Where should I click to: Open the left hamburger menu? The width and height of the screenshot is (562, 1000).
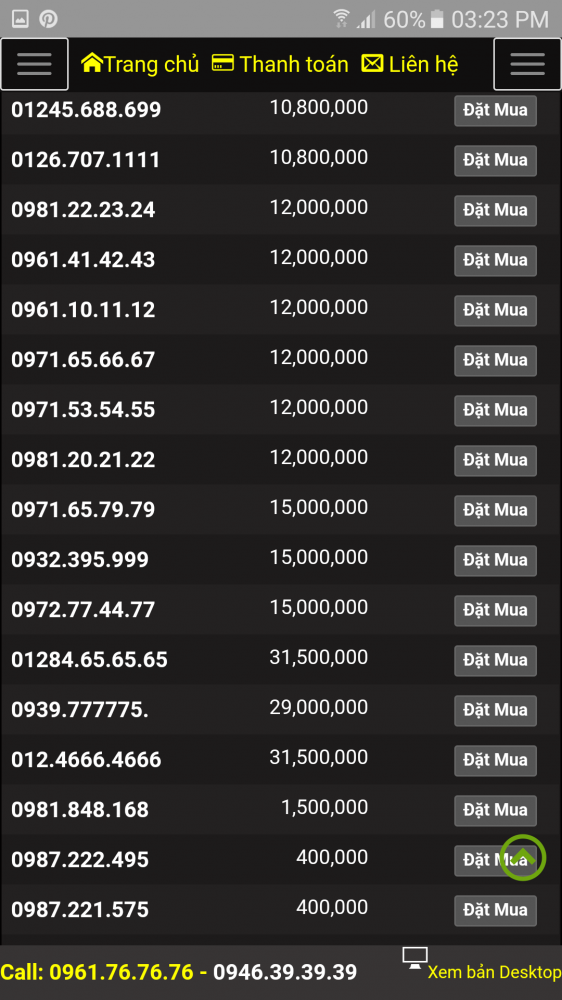(34, 64)
